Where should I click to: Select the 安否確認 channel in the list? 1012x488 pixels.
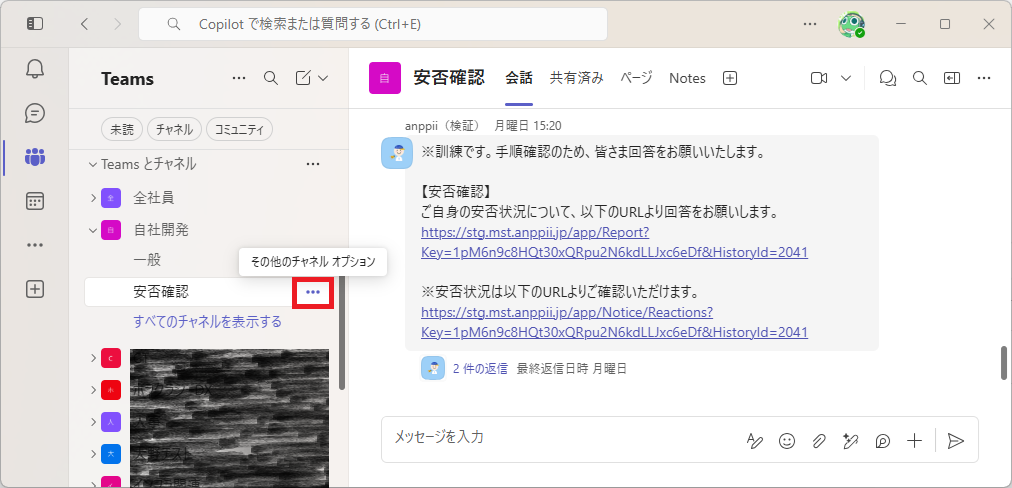point(208,292)
